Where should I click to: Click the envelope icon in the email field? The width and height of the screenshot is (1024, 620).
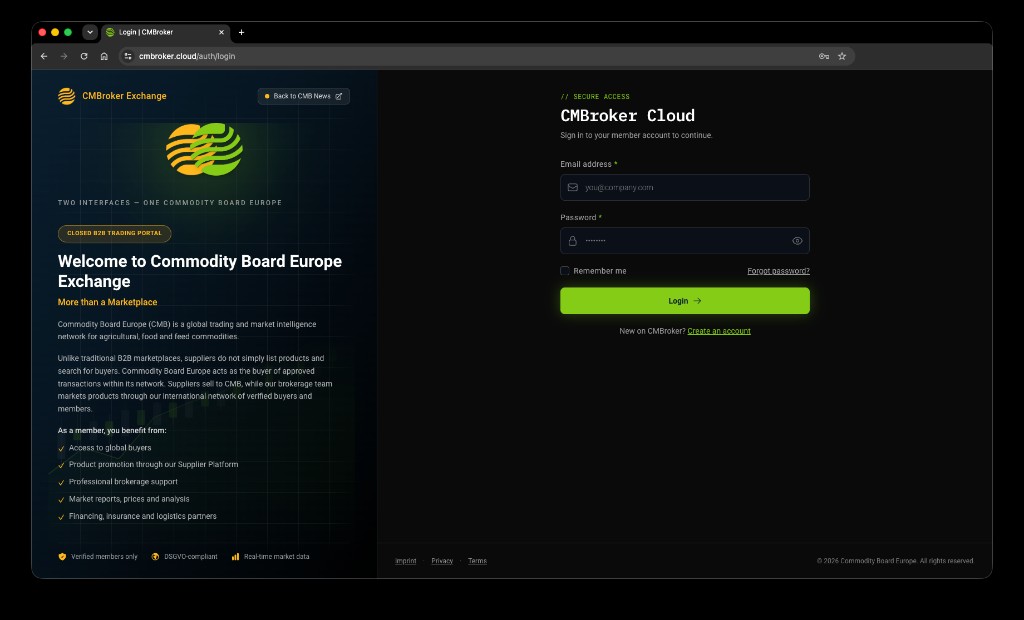point(573,188)
